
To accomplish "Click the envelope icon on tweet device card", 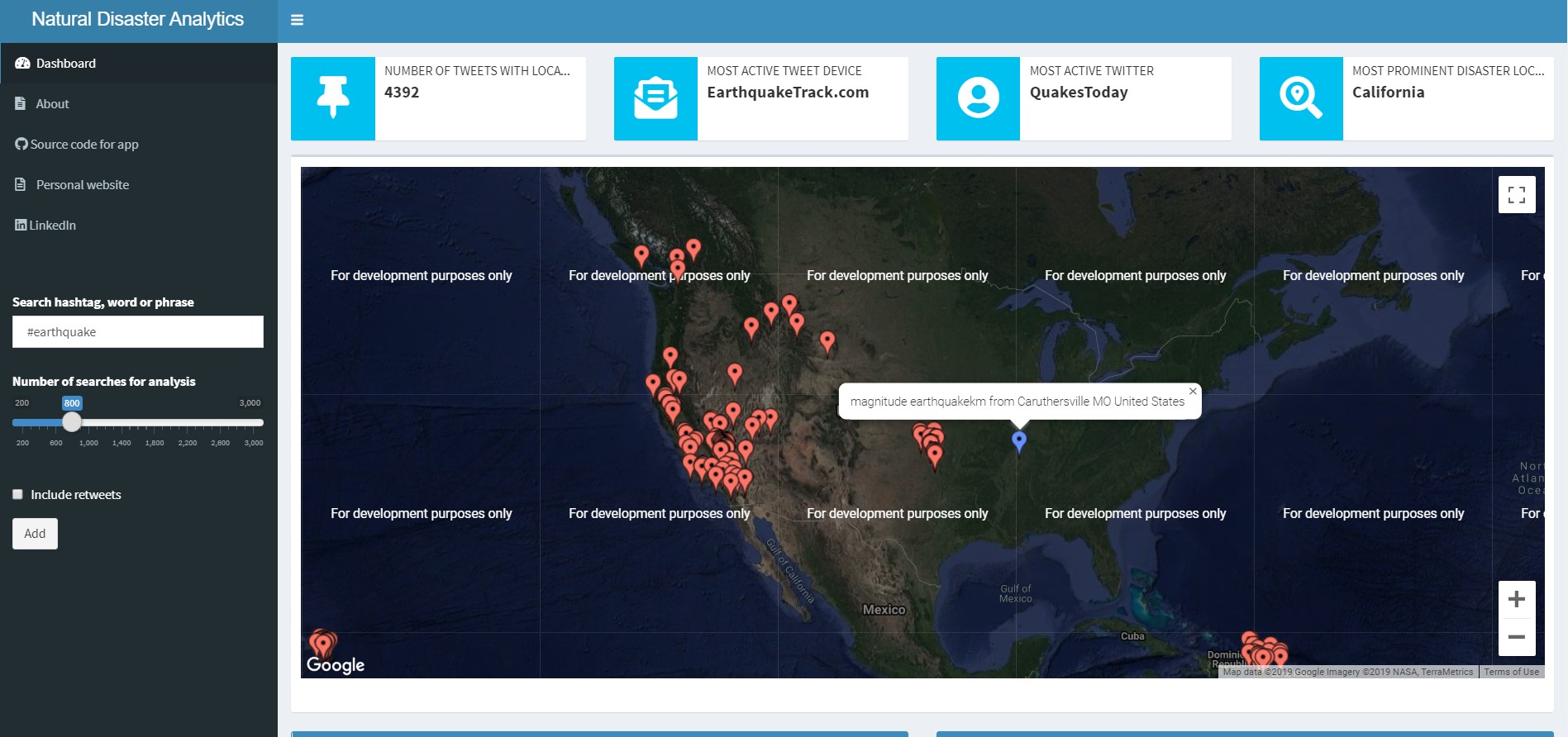I will [655, 98].
